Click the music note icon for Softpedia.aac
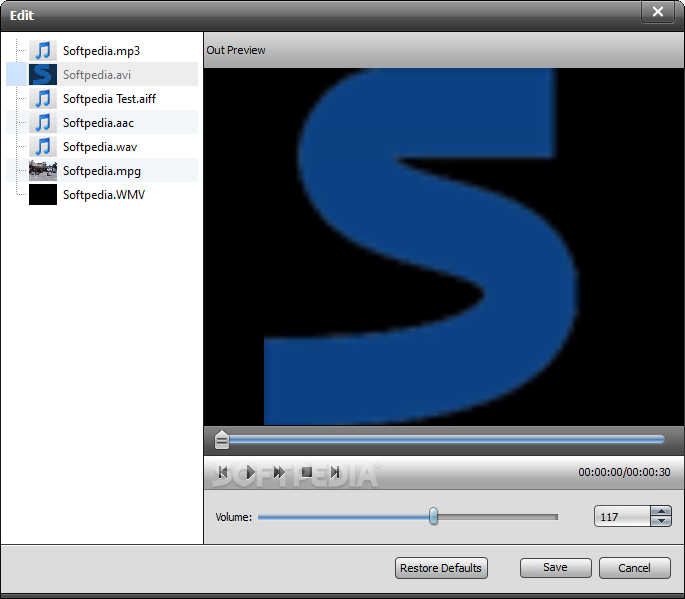The image size is (685, 599). click(x=43, y=123)
